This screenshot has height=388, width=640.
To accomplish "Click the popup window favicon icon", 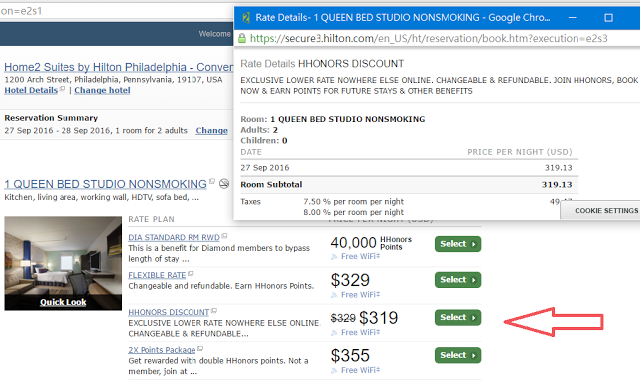I will point(246,18).
